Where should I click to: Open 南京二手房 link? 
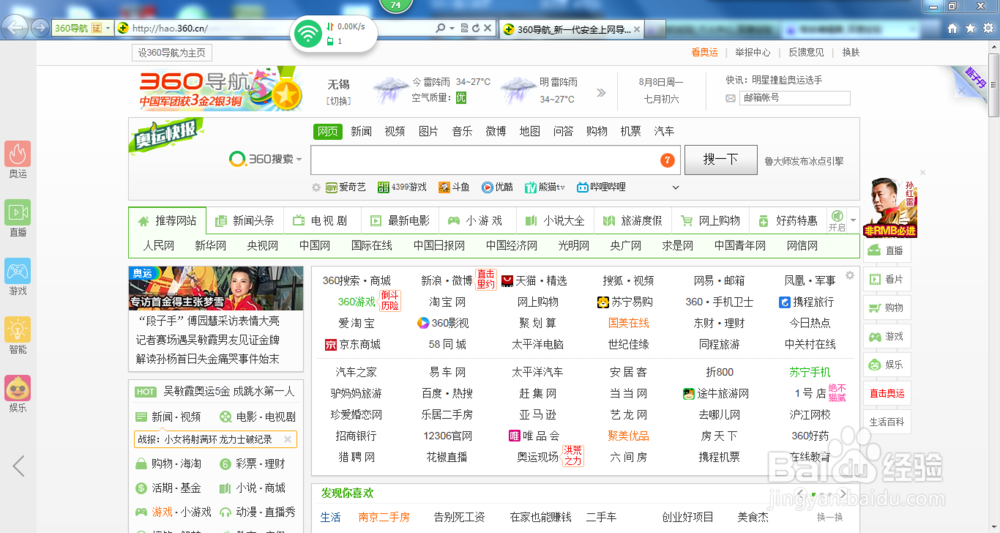tap(383, 517)
